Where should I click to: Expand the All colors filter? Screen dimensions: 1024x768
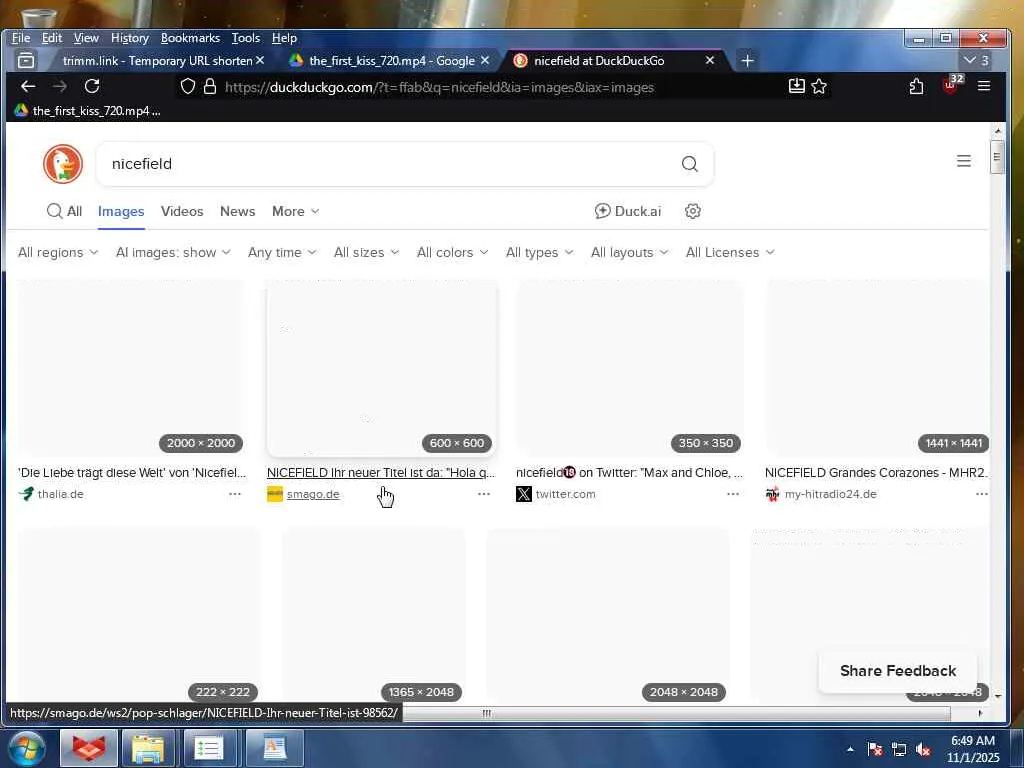453,252
